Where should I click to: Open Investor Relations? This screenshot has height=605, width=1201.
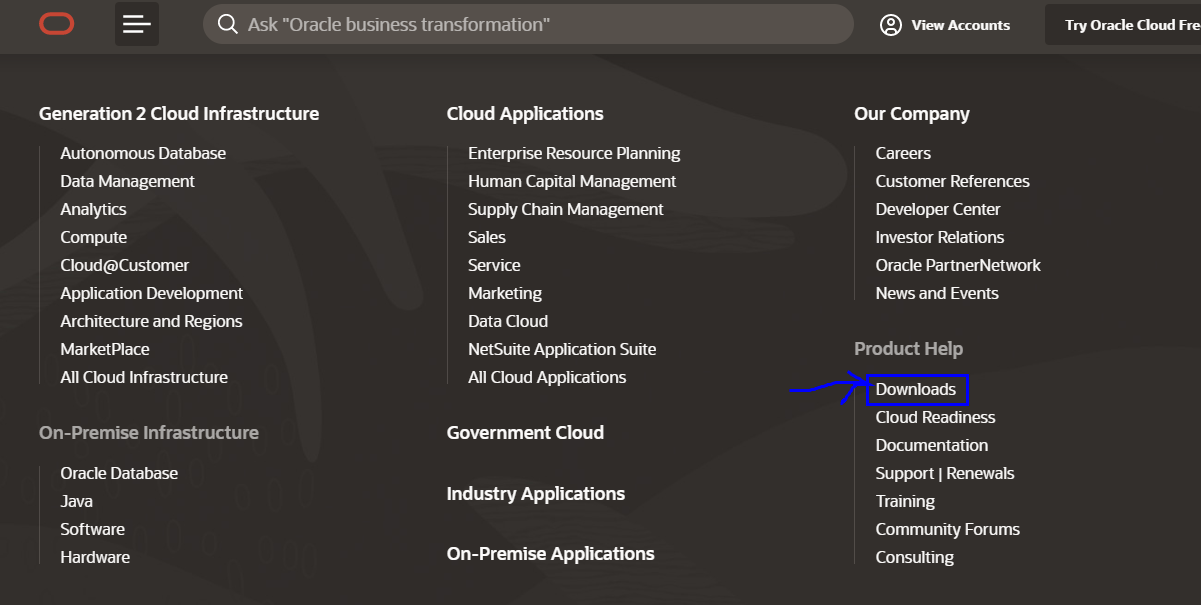[x=940, y=237]
